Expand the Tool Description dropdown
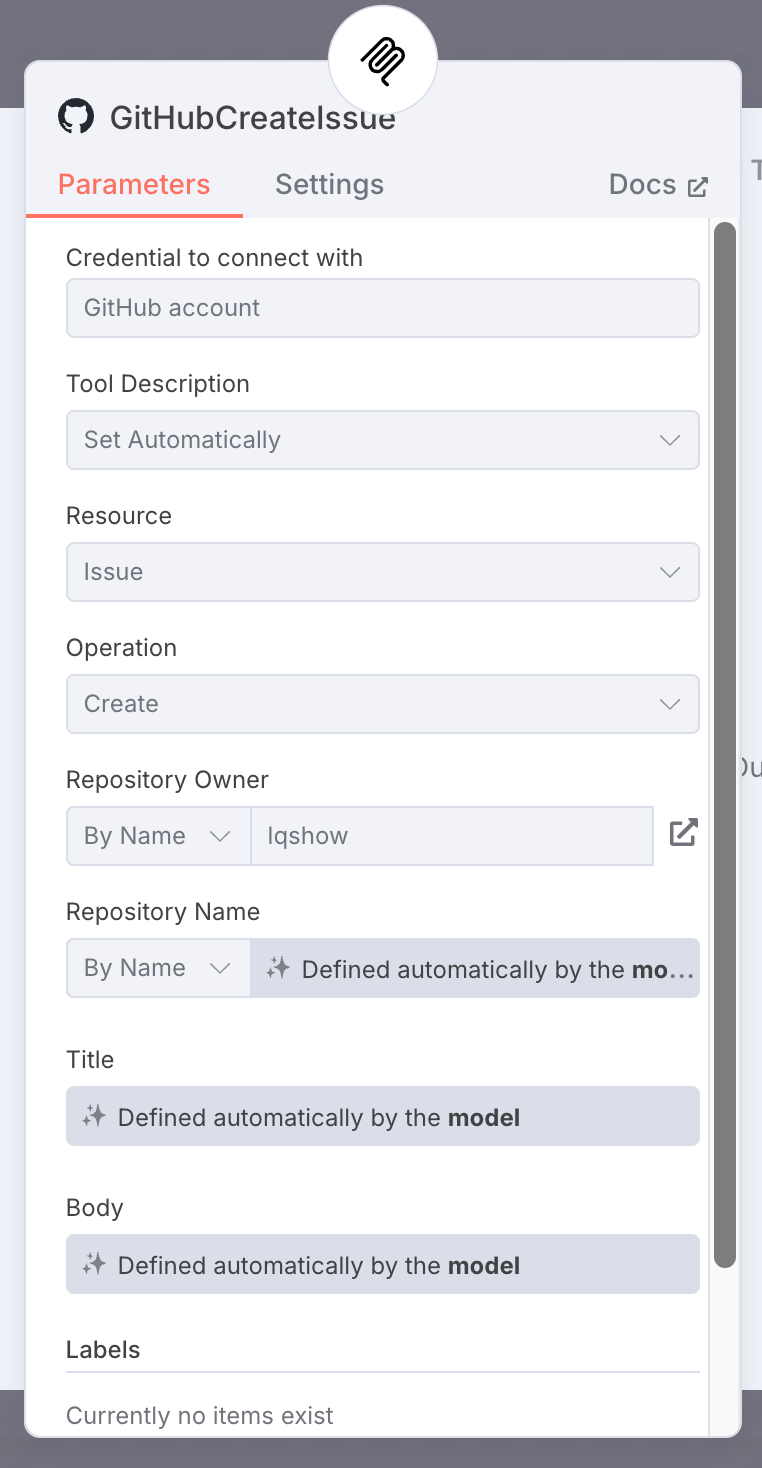The width and height of the screenshot is (762, 1468). tap(382, 440)
